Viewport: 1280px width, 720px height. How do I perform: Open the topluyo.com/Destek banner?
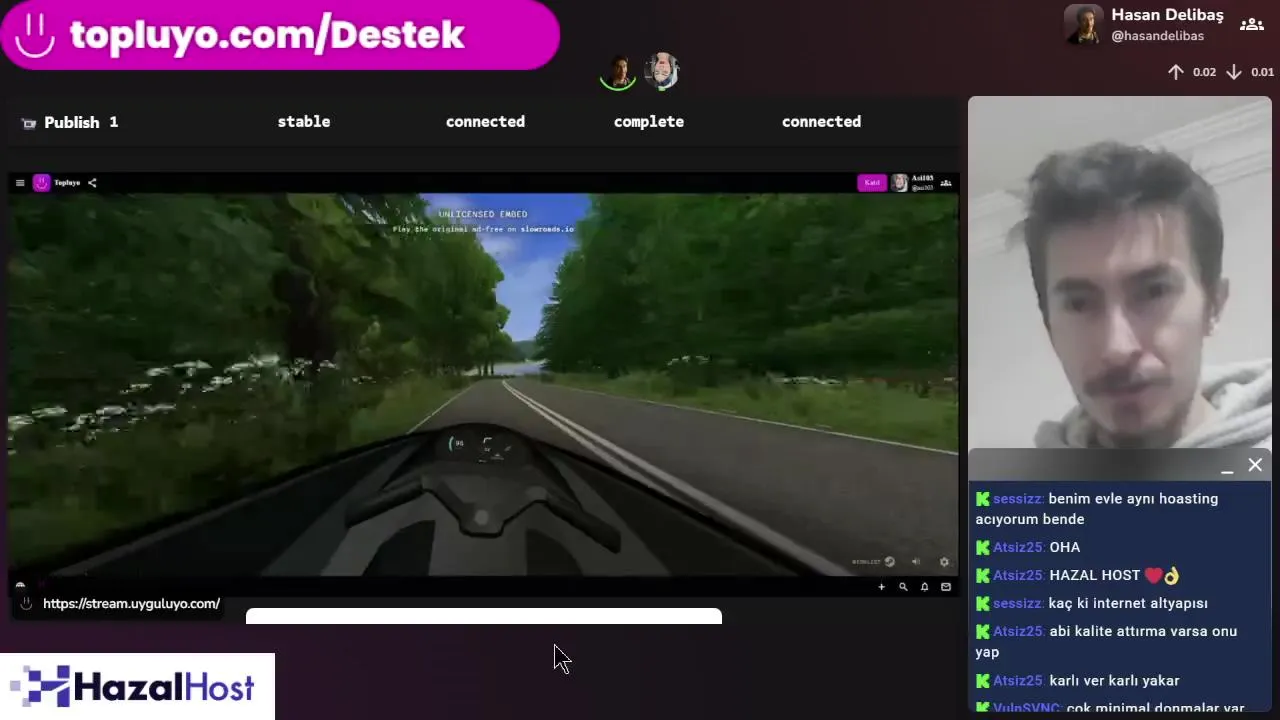click(x=280, y=35)
